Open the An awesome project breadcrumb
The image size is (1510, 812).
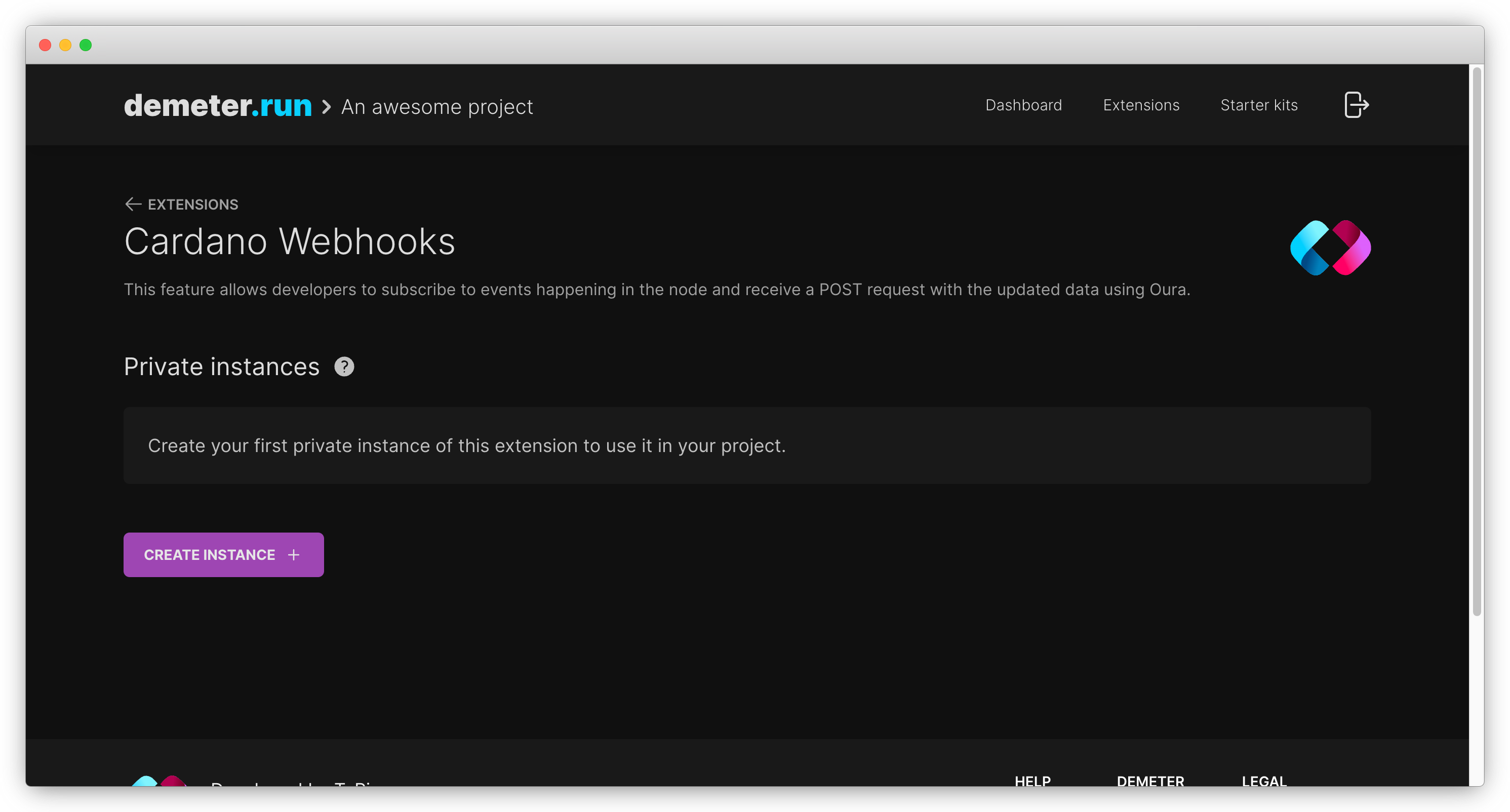point(436,107)
